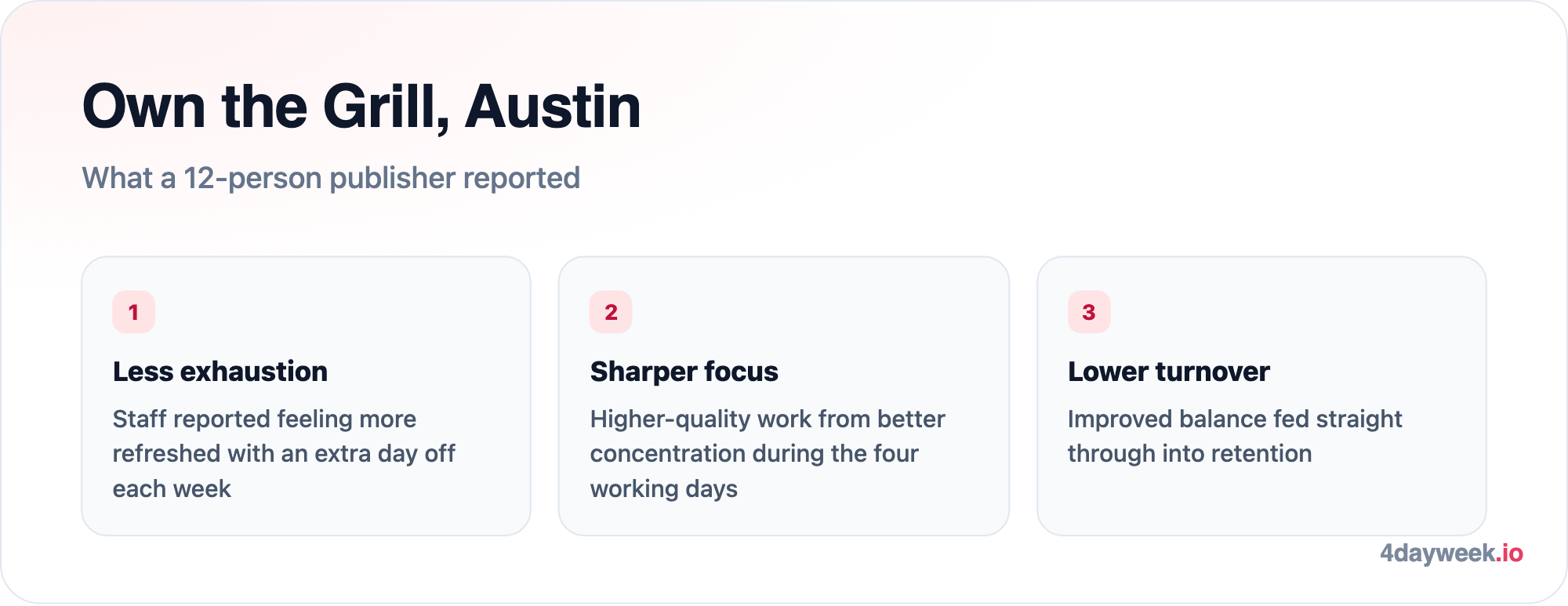
Task: Click the word 'Austin' in the title
Action: point(553,107)
